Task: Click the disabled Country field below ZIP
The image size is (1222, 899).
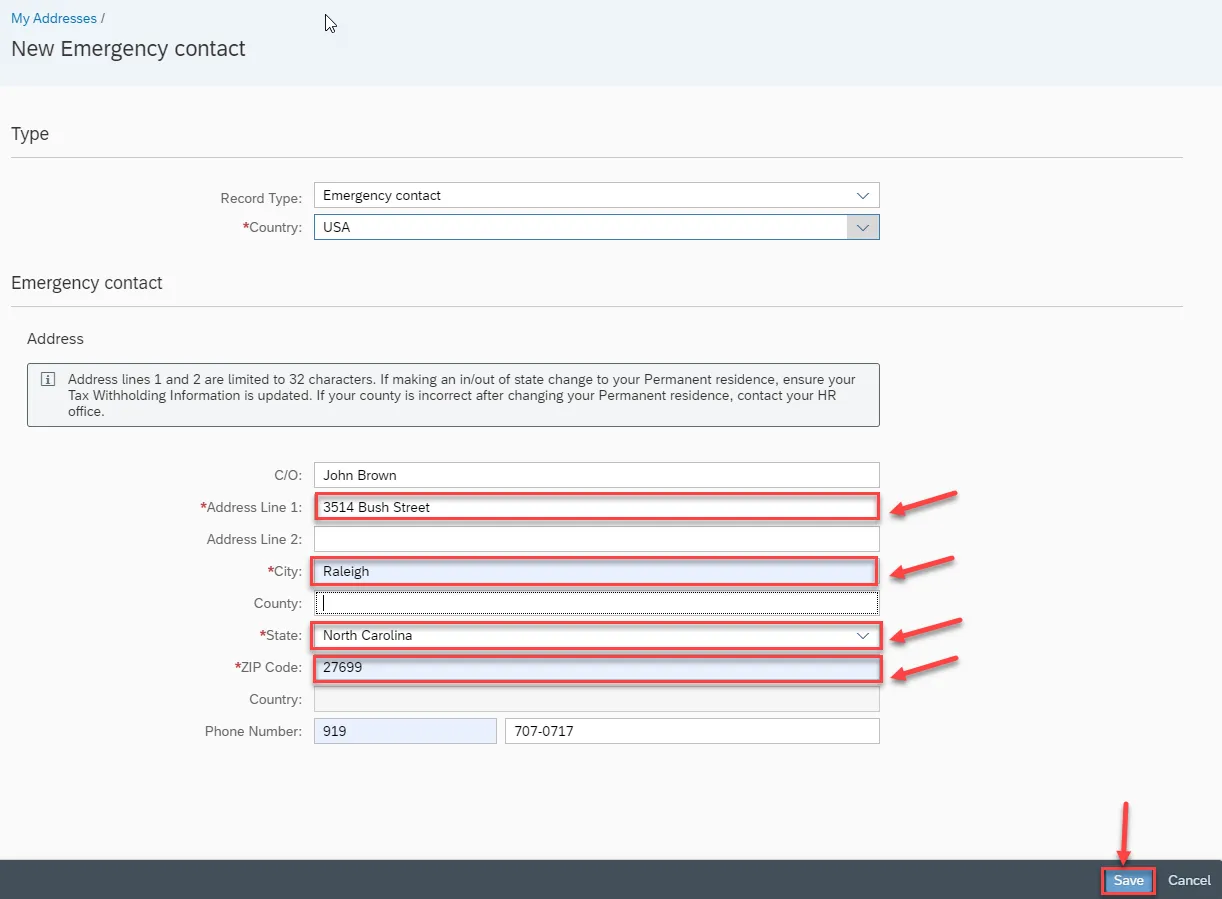Action: 596,699
